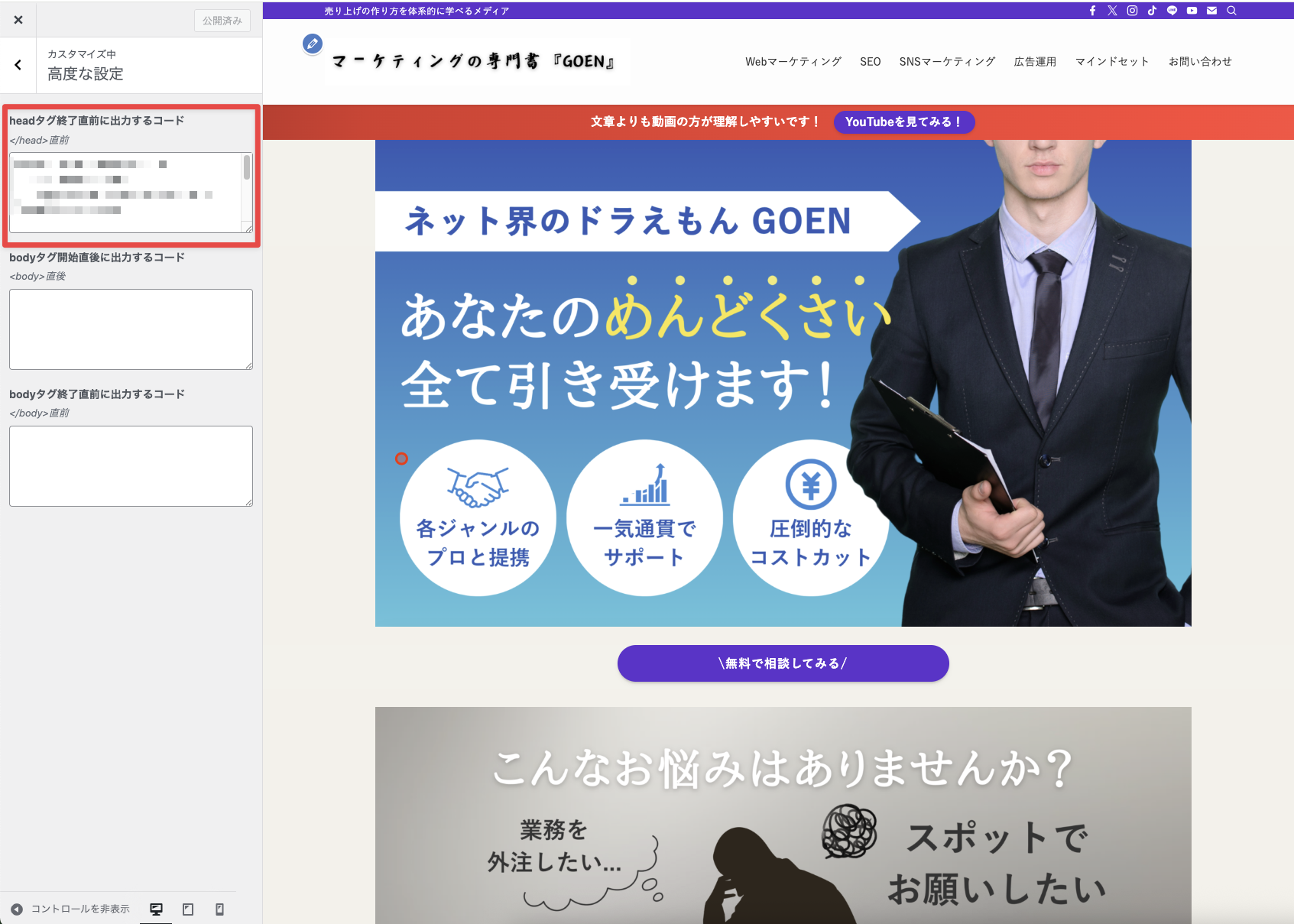Click the 無料で相談してみる purple button
The height and width of the screenshot is (924, 1294).
tap(783, 663)
